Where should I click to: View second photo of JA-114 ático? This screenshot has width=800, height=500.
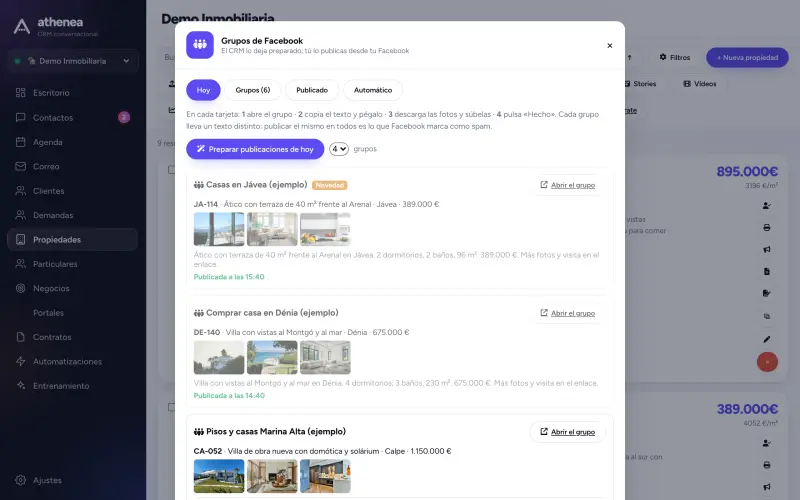coord(272,229)
